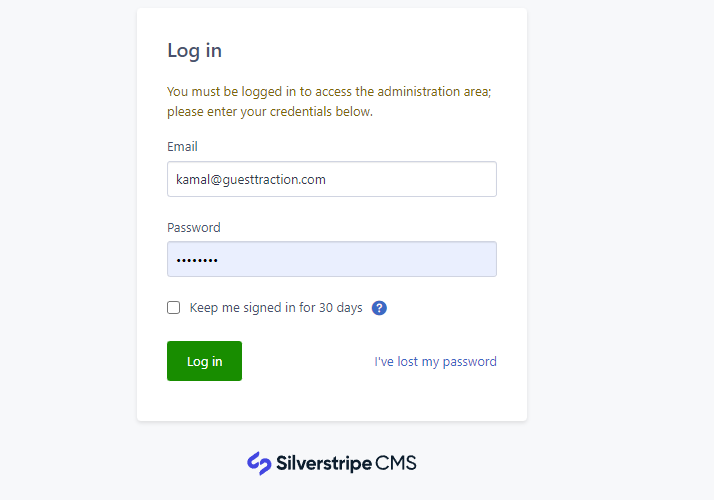Click the Silverstripe wordmark text in footer
714x500 pixels.
click(324, 464)
